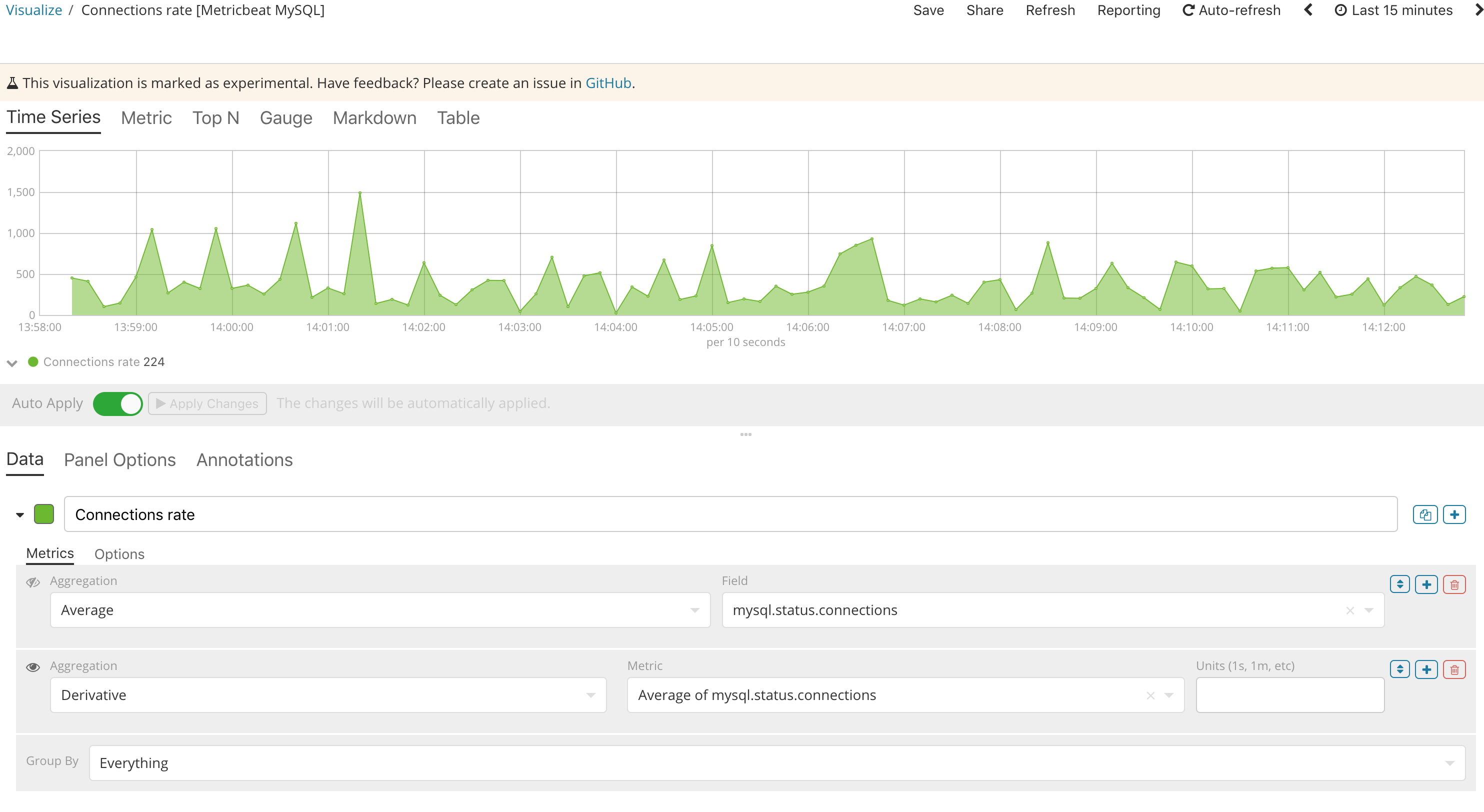The width and height of the screenshot is (1484, 812).
Task: Switch to the Gauge visualization tab
Action: pos(285,117)
